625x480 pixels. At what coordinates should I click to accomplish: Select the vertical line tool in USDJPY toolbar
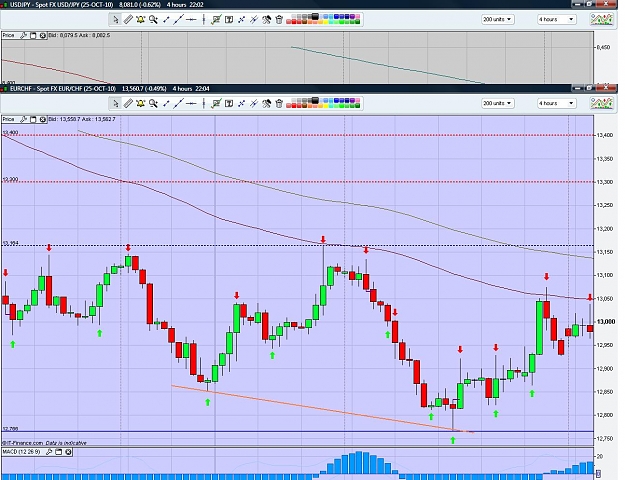(x=204, y=20)
